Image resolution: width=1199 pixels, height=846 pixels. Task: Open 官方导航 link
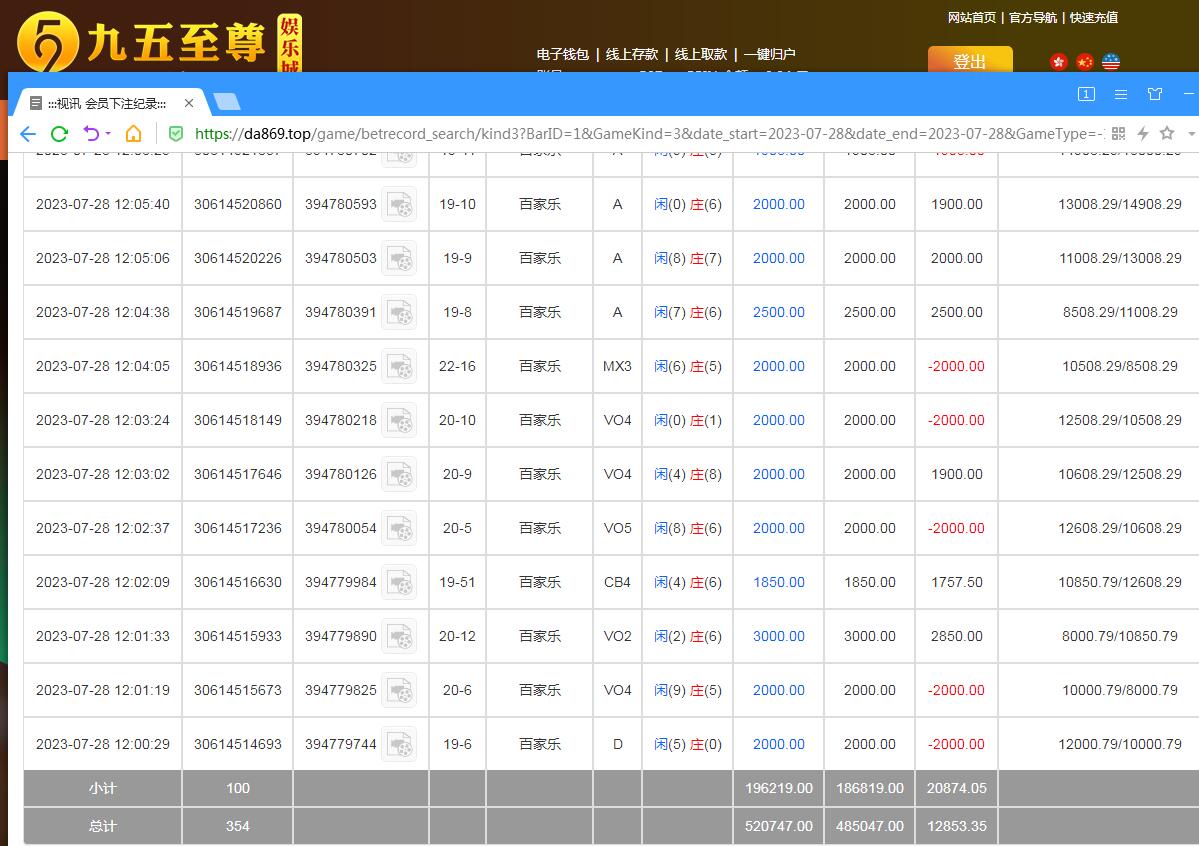[1032, 18]
